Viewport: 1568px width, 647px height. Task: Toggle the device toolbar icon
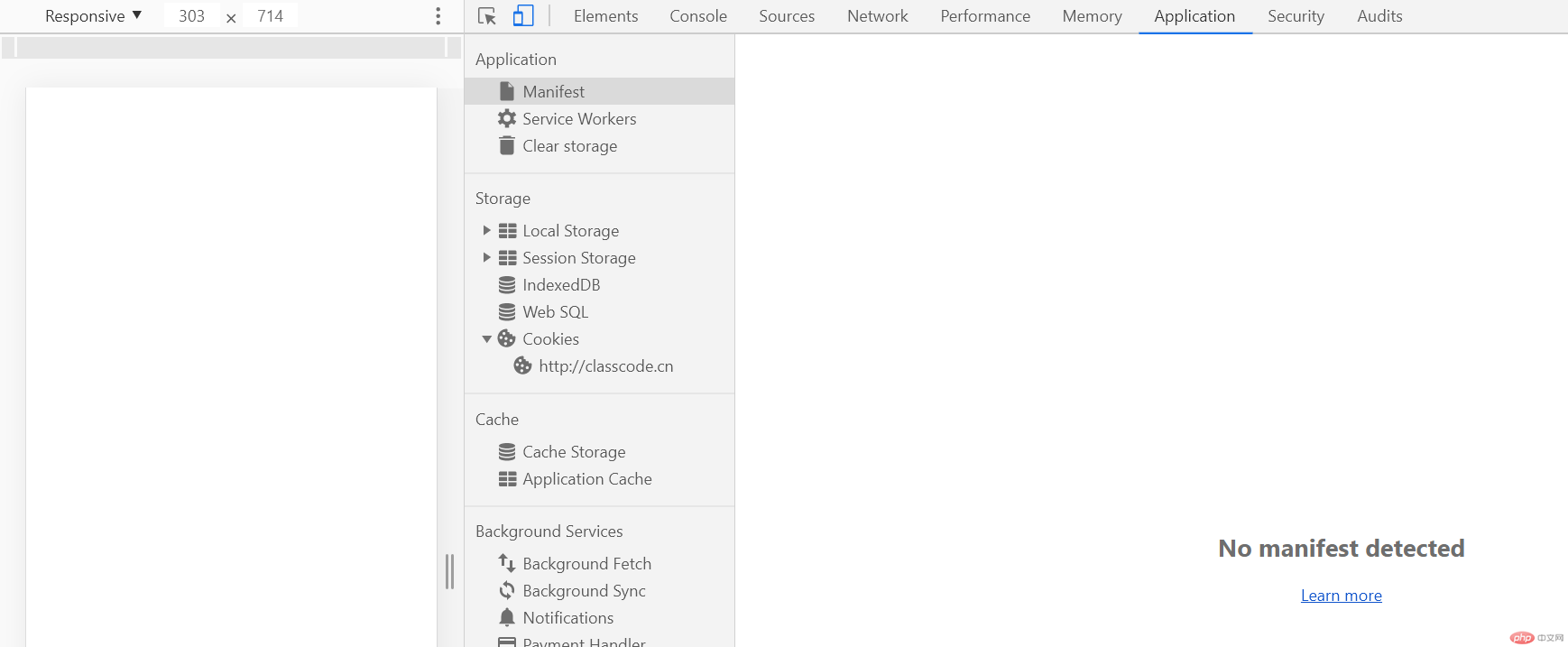[x=523, y=16]
